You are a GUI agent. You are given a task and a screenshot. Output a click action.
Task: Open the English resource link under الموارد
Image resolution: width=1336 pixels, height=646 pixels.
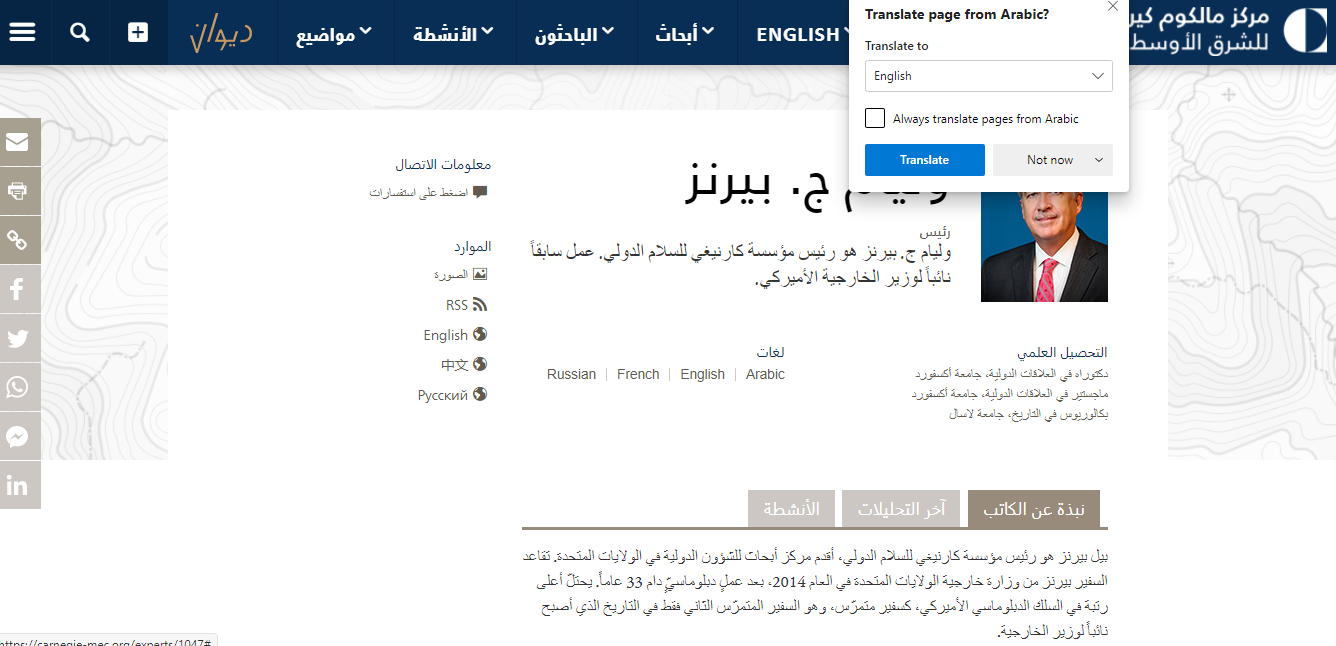pyautogui.click(x=446, y=335)
